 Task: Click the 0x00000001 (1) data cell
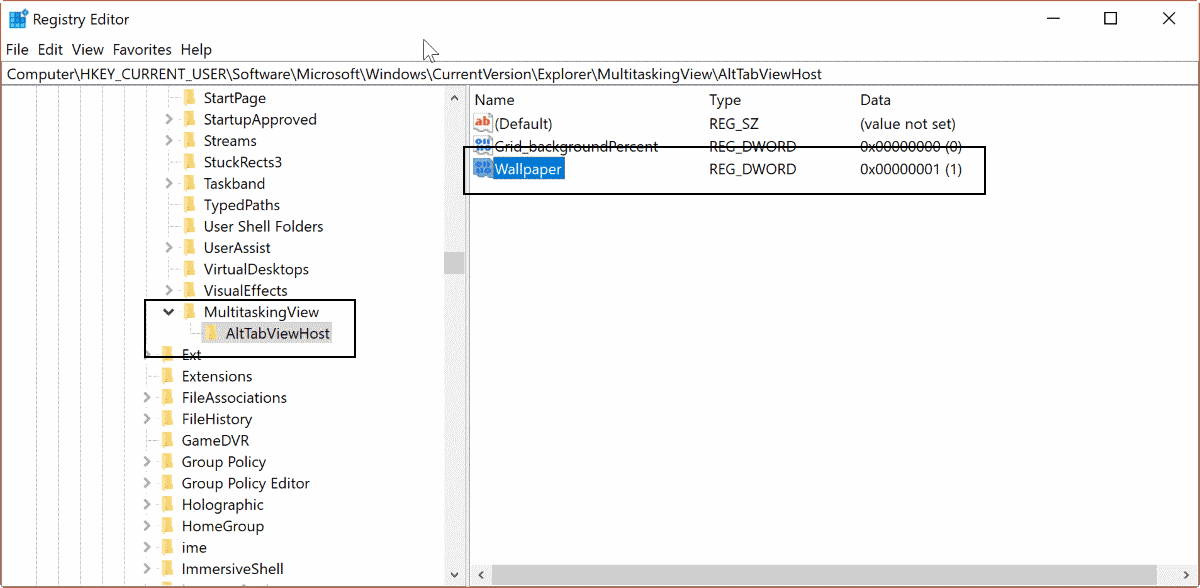pyautogui.click(x=910, y=169)
